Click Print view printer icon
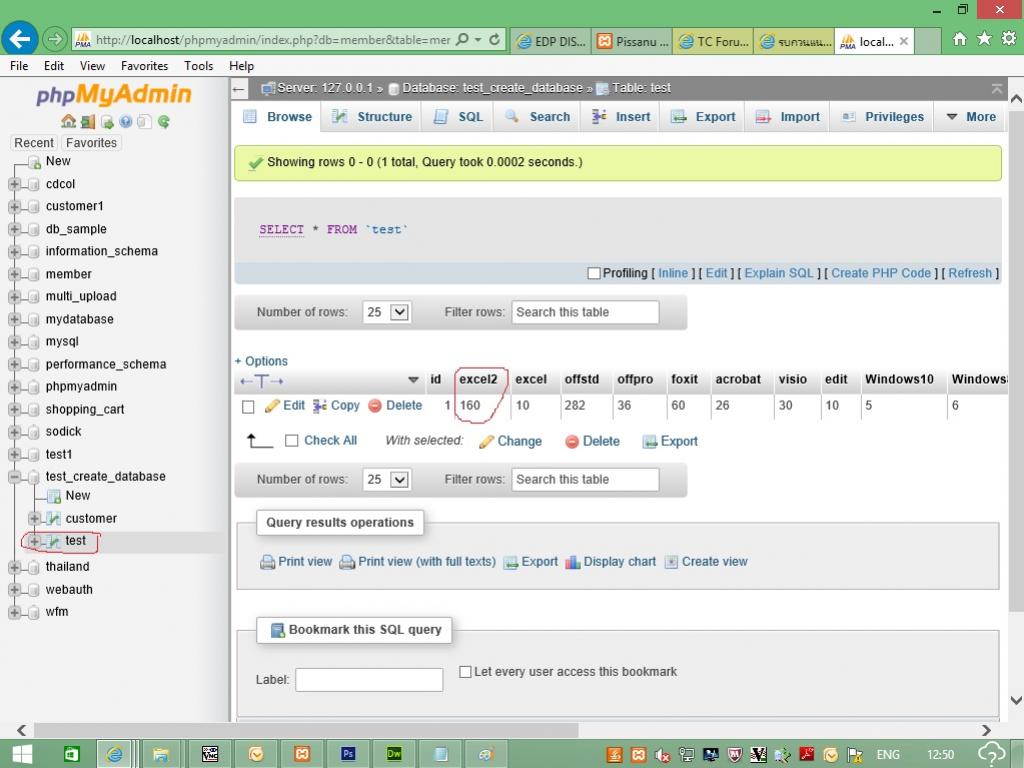The height and width of the screenshot is (768, 1024). pyautogui.click(x=267, y=562)
